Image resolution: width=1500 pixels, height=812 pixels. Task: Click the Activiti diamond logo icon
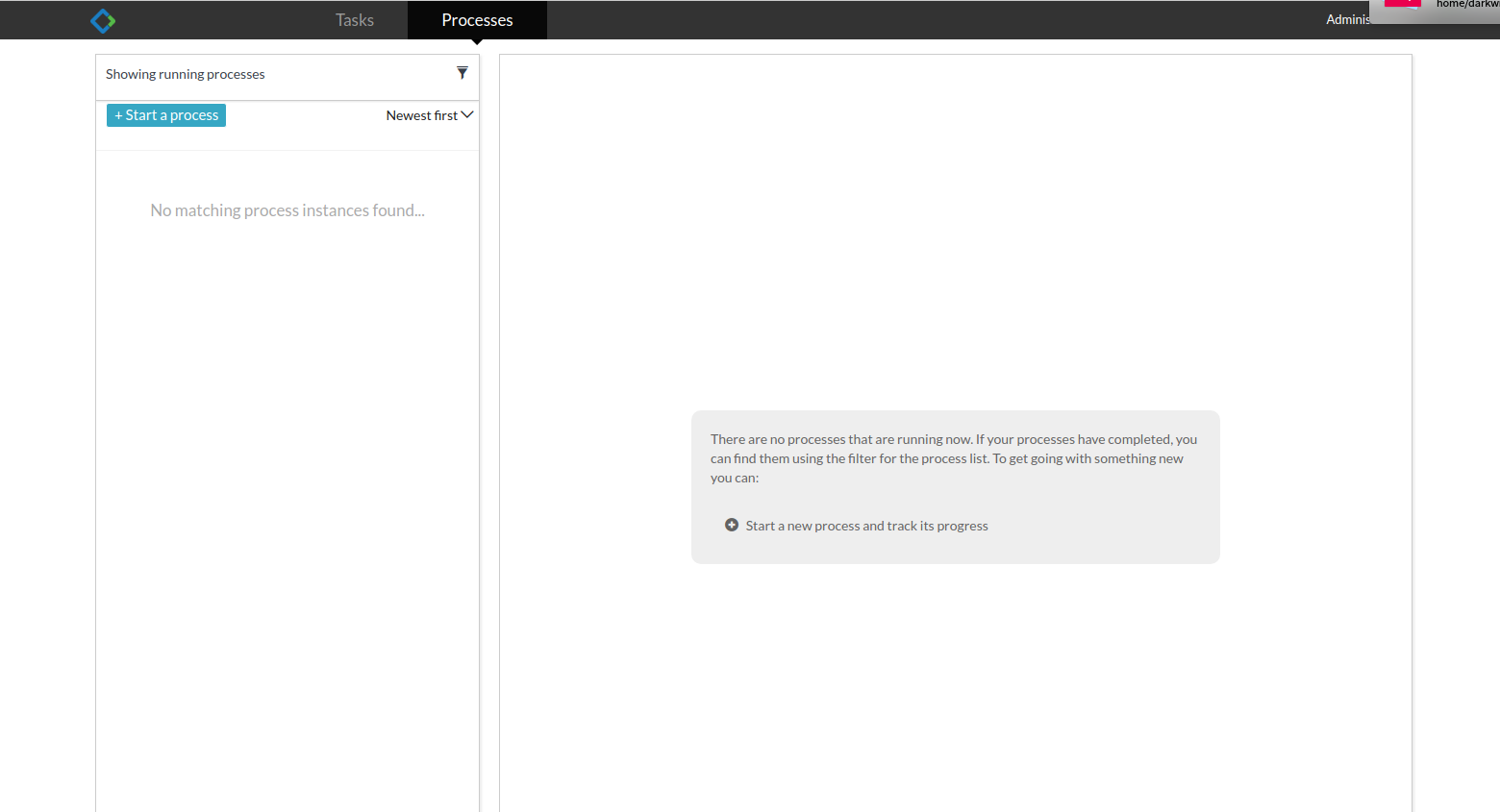(x=103, y=20)
